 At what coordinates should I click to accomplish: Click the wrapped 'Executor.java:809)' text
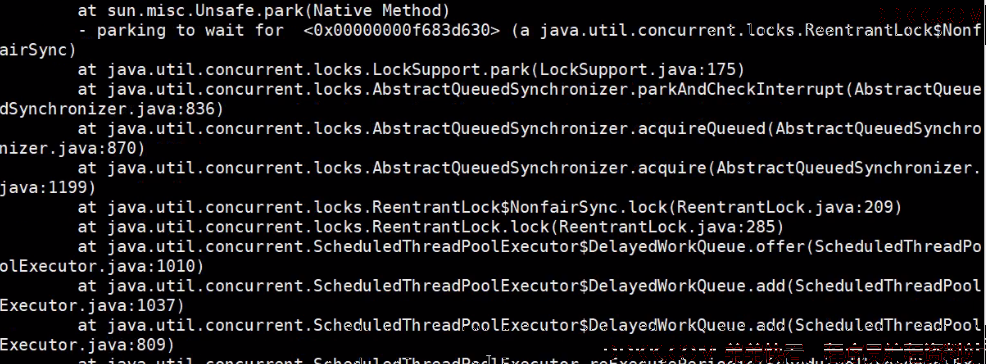tap(87, 345)
